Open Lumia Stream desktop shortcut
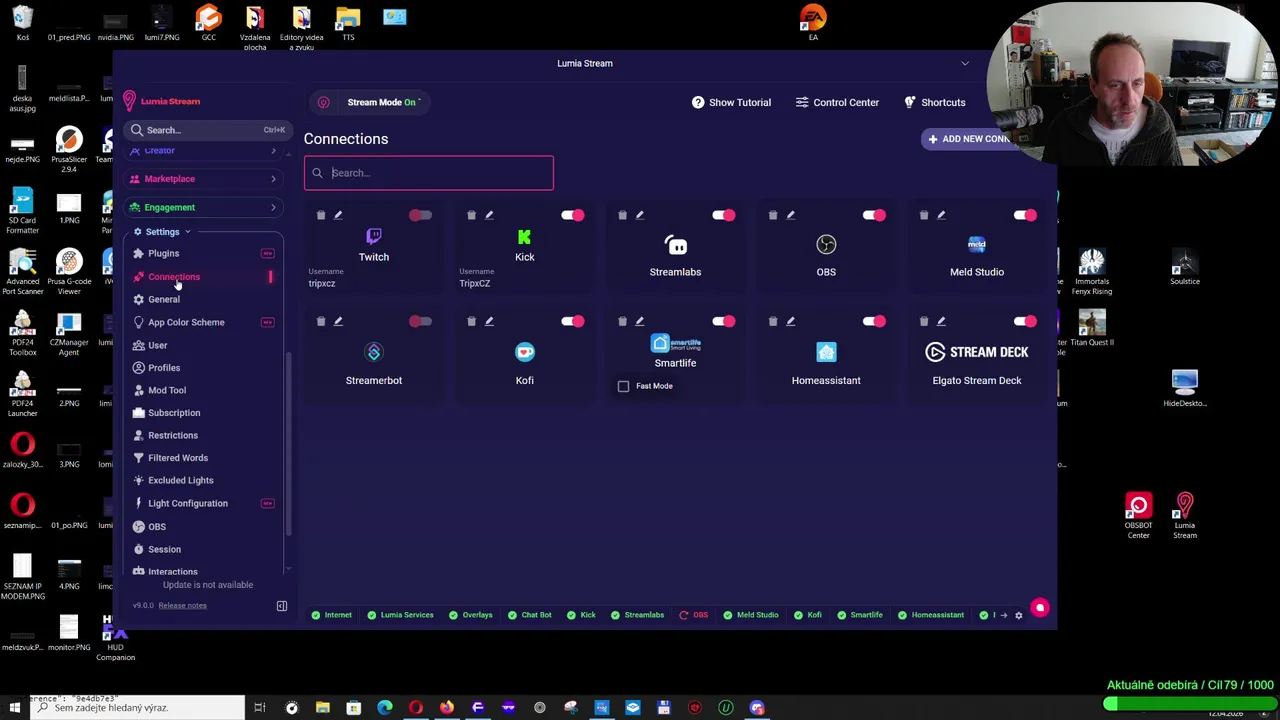The width and height of the screenshot is (1280, 720). pos(1184,516)
